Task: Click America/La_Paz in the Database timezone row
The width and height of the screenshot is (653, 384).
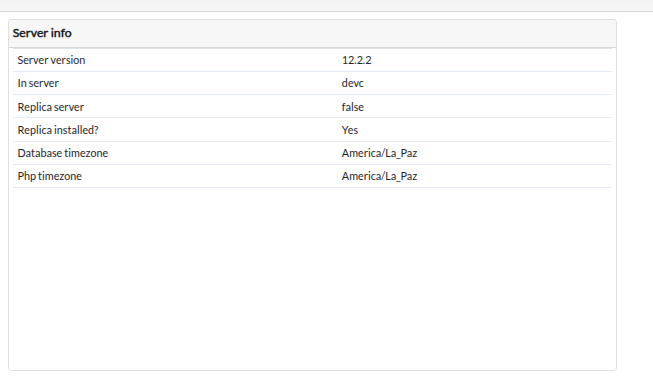Action: point(379,153)
